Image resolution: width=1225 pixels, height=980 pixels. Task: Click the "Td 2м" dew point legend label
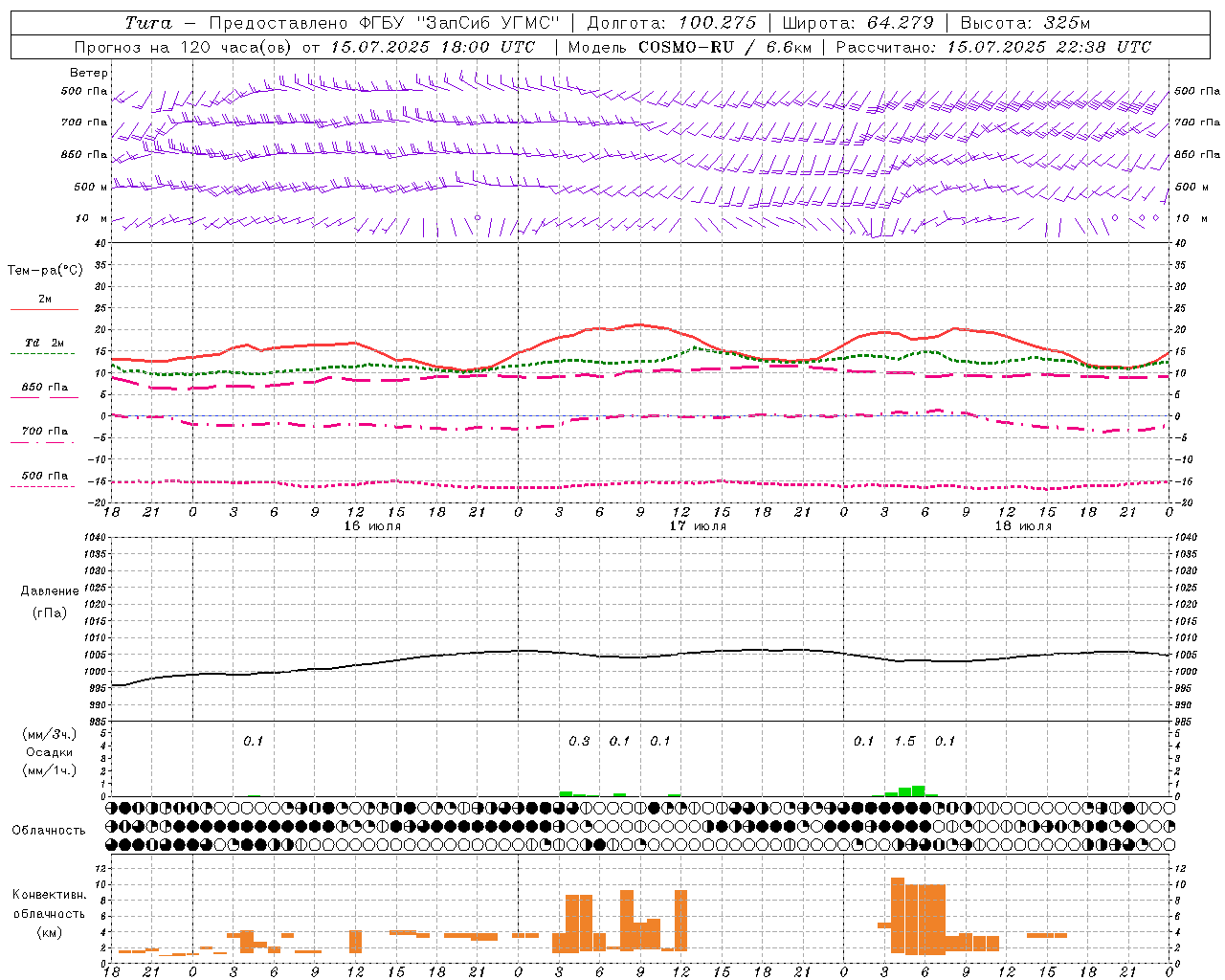(45, 343)
